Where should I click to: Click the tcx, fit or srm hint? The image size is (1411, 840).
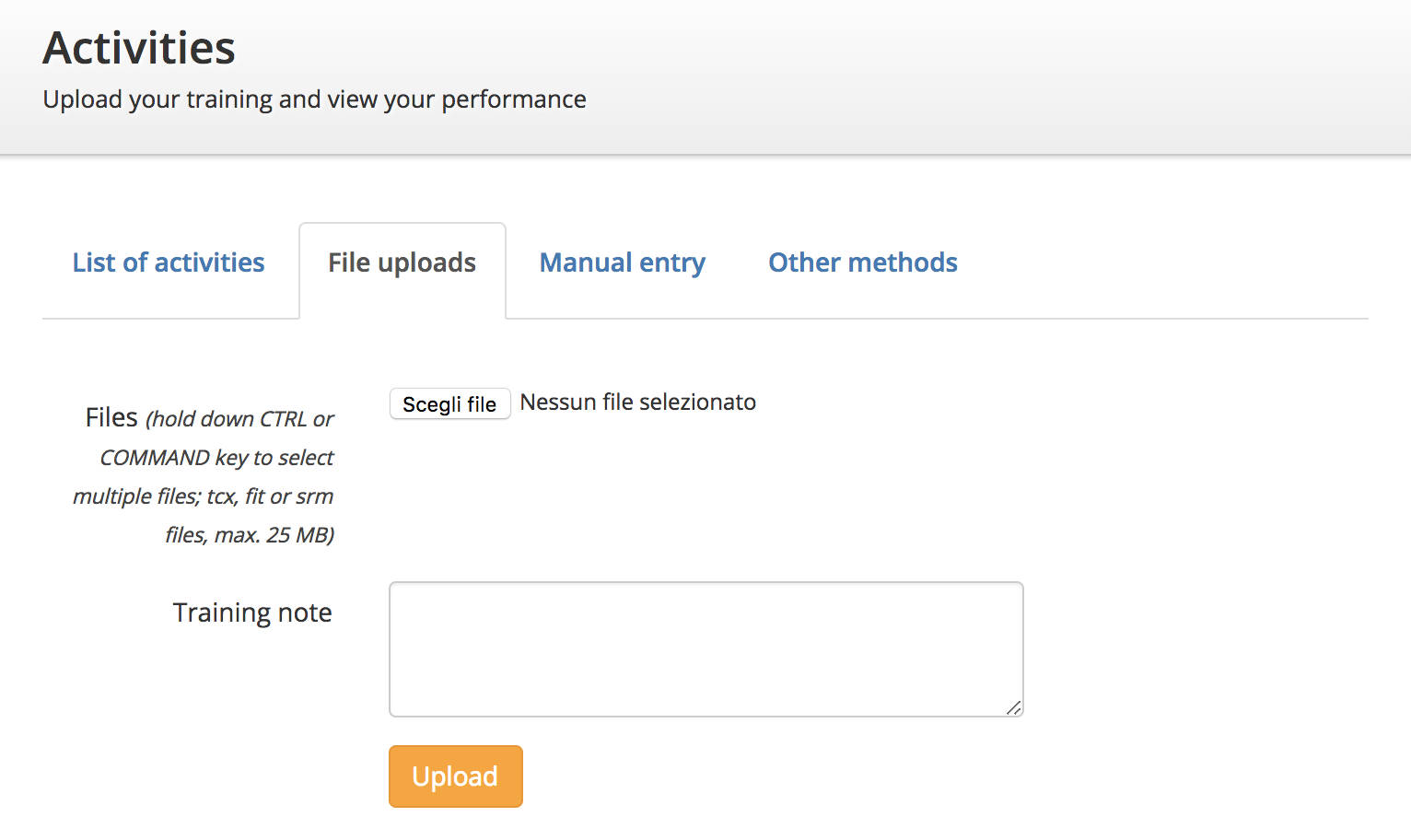270,496
